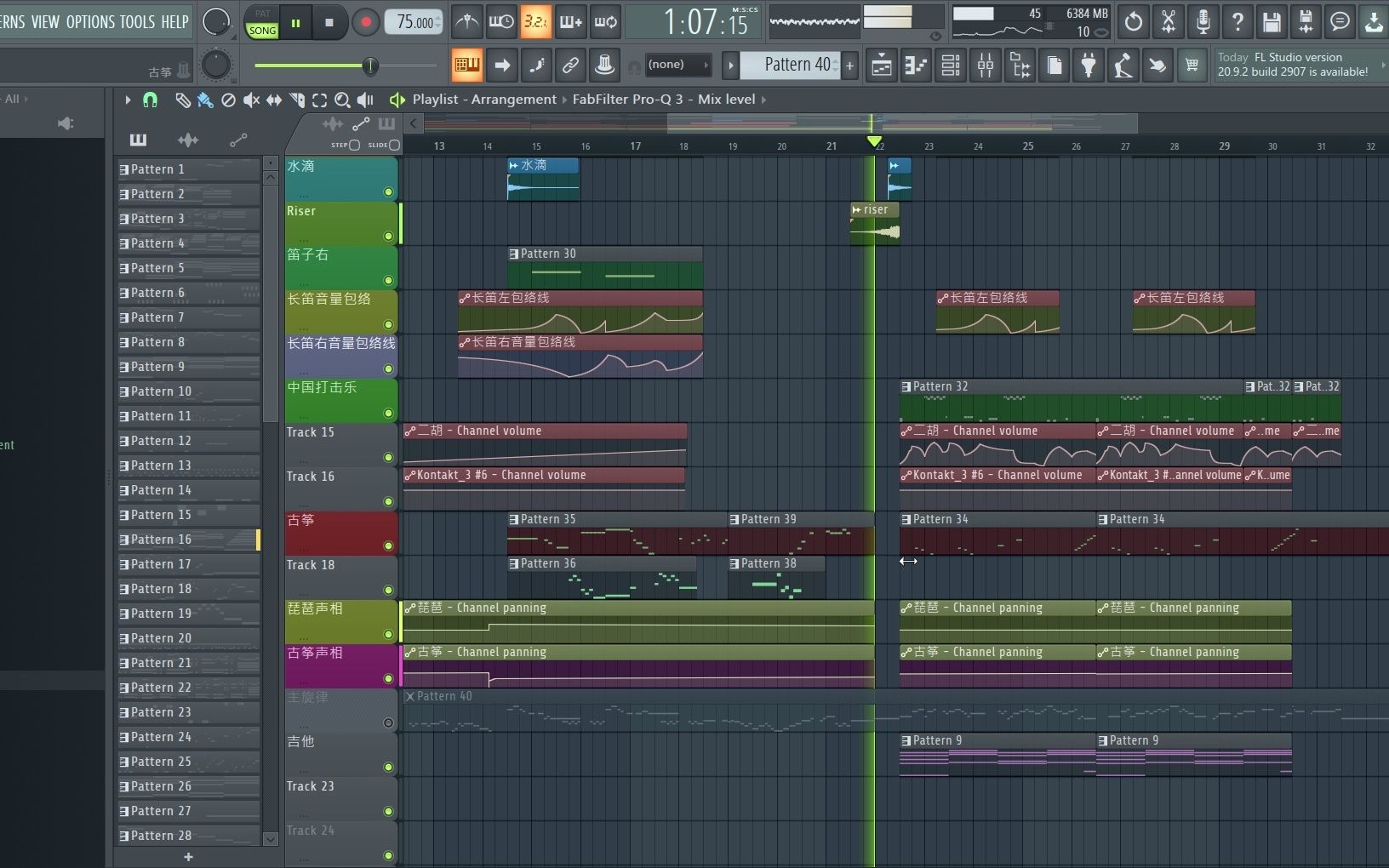The image size is (1389, 868).
Task: Toggle note grouping link icon
Action: click(570, 65)
